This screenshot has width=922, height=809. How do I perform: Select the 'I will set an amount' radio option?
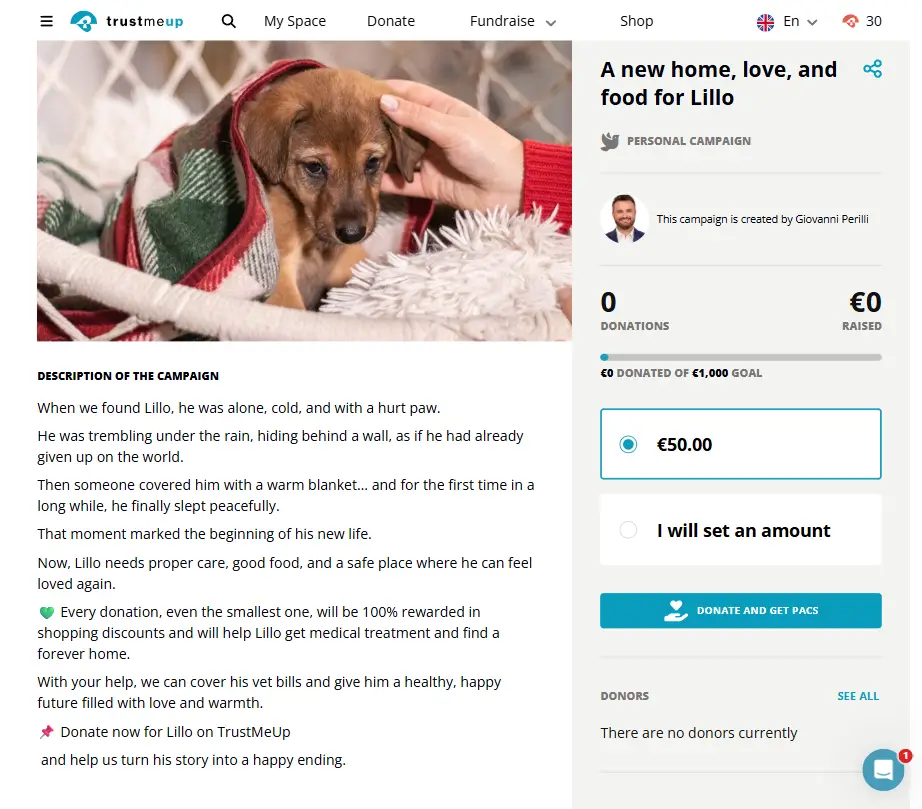628,530
